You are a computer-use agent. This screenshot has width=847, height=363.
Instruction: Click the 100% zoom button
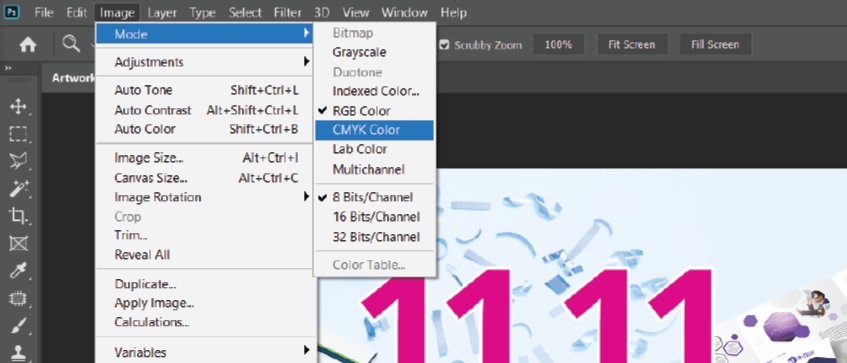pyautogui.click(x=559, y=45)
